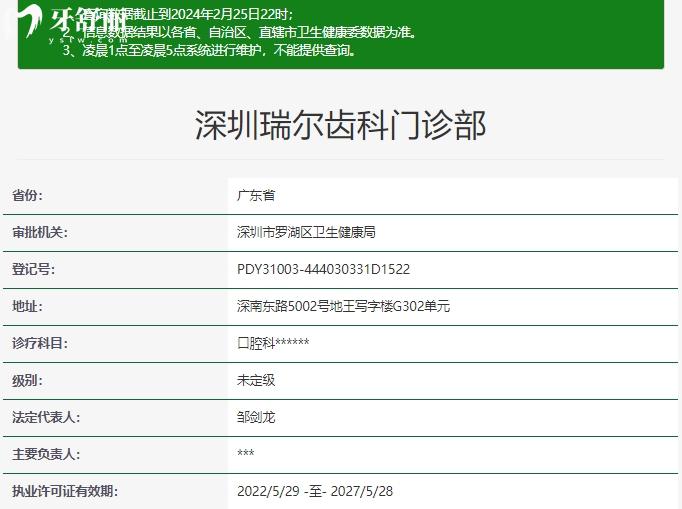Select the 级别 label
The width and height of the screenshot is (682, 509).
click(27, 380)
